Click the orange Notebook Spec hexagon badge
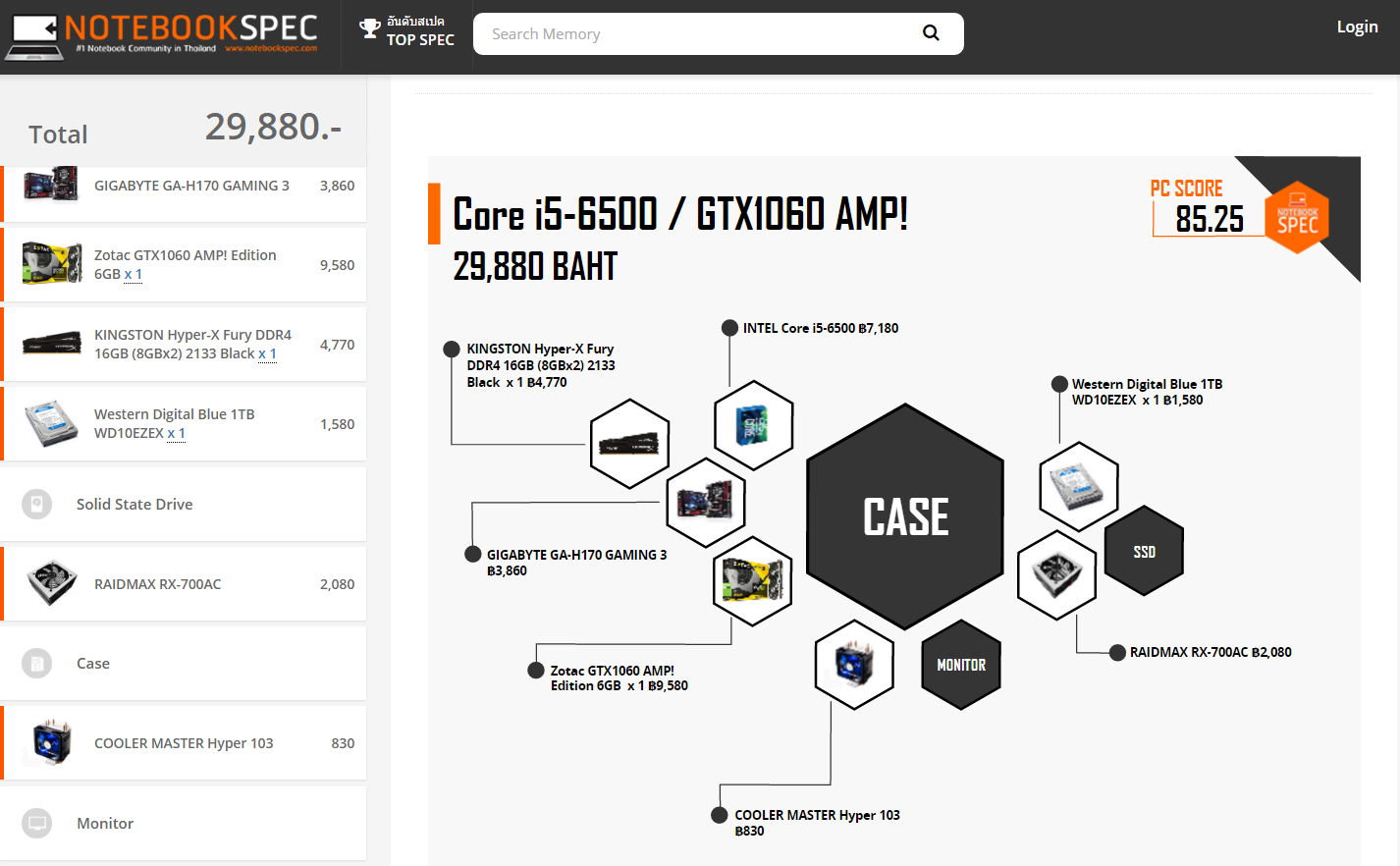The height and width of the screenshot is (866, 1400). coord(1297,218)
